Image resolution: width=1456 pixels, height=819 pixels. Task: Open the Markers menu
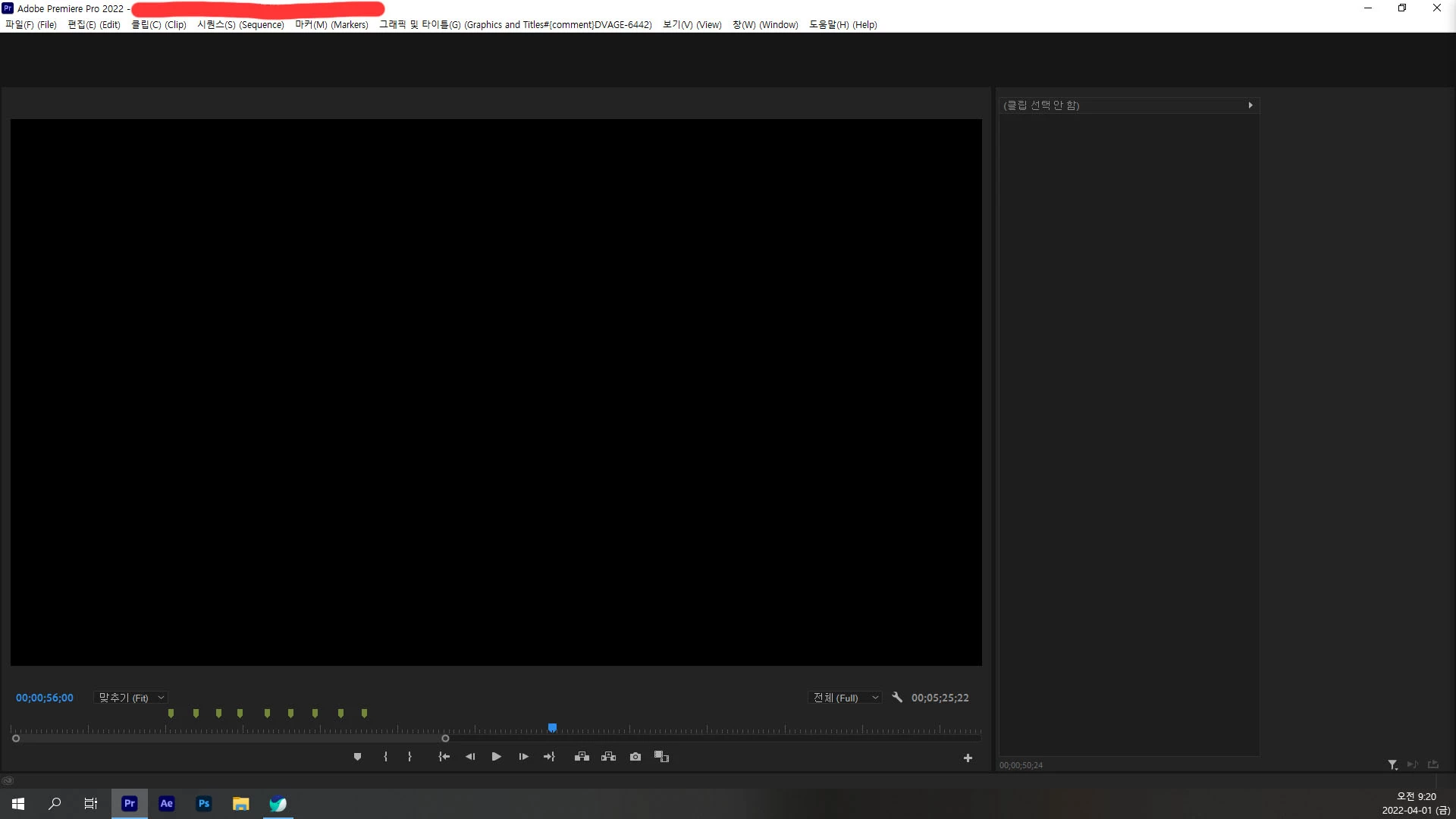pos(331,24)
